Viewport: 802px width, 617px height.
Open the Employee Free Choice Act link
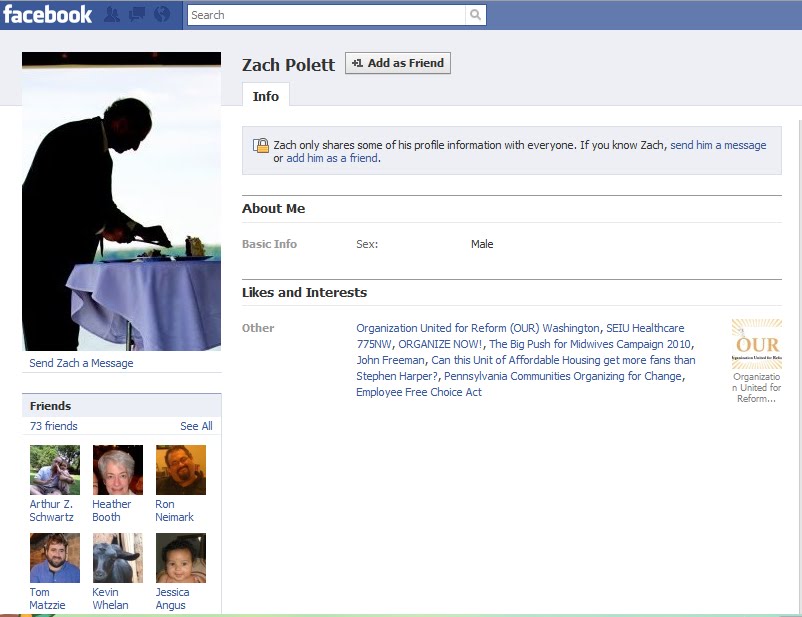point(419,392)
